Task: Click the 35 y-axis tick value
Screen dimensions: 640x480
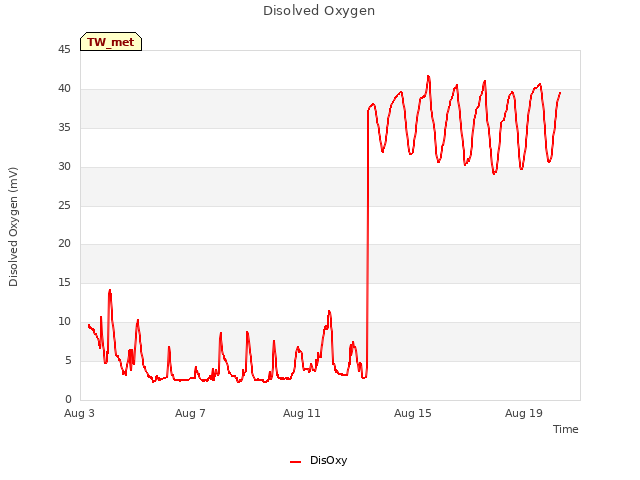Action: click(x=64, y=128)
